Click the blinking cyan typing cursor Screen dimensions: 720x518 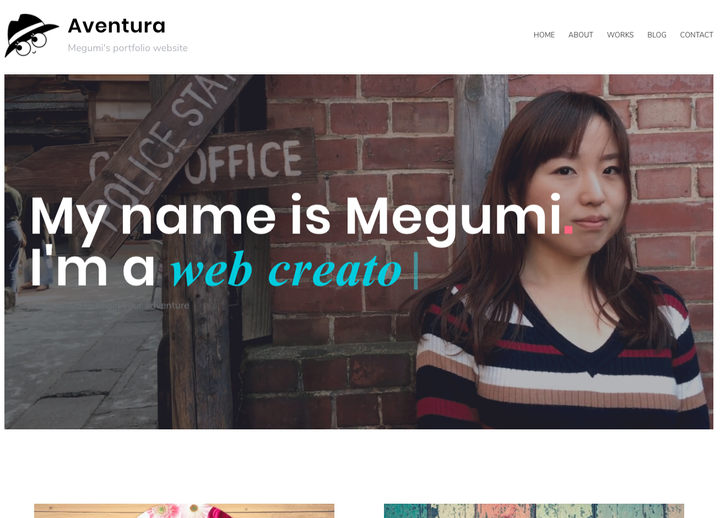click(x=416, y=270)
